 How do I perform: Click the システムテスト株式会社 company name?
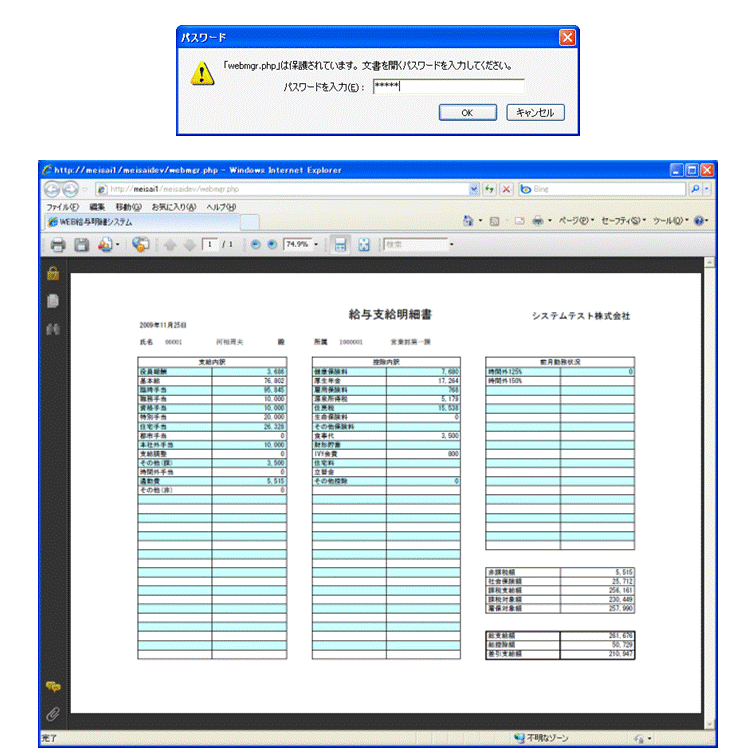(581, 316)
